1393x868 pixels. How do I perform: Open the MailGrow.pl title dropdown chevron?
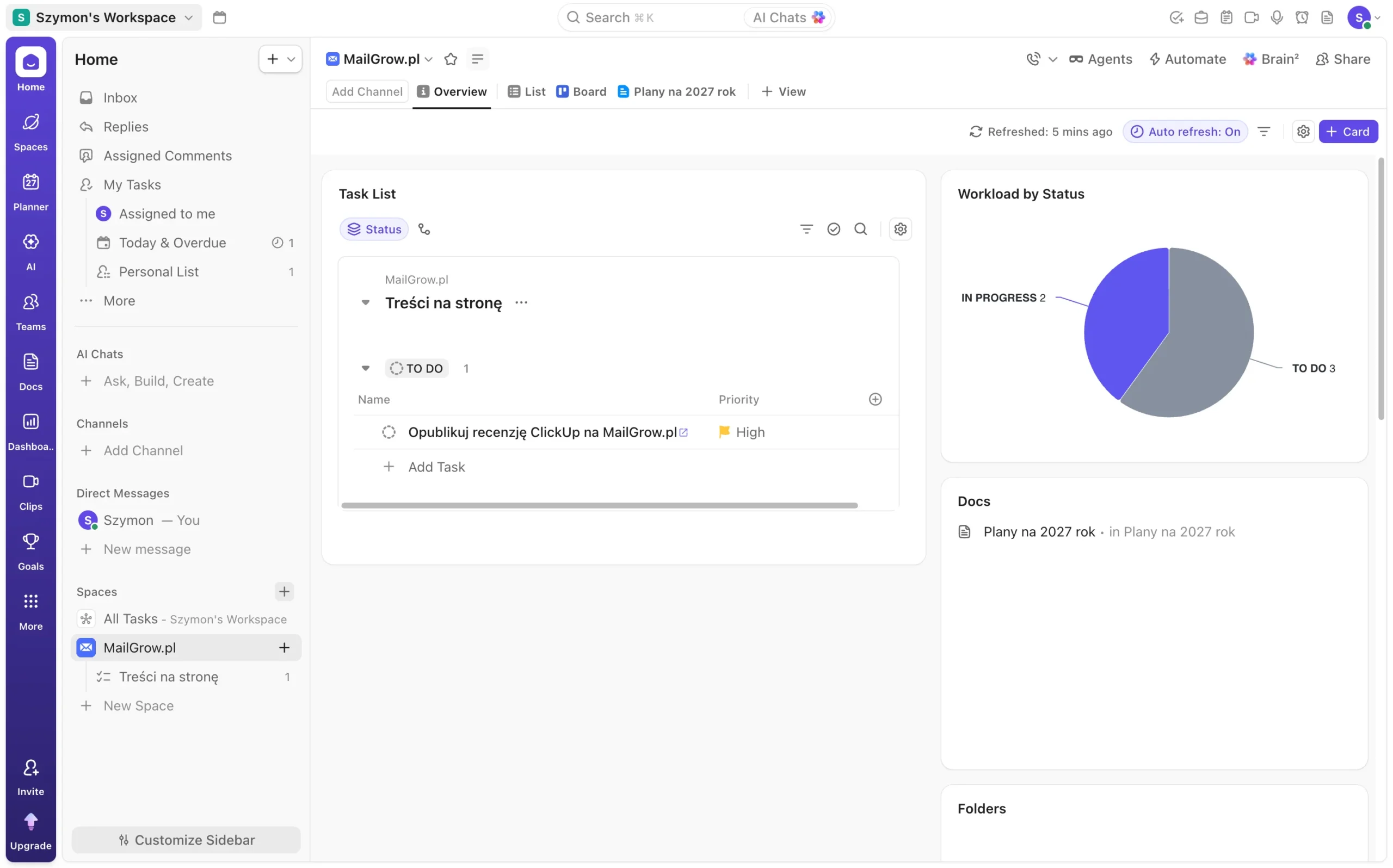429,59
